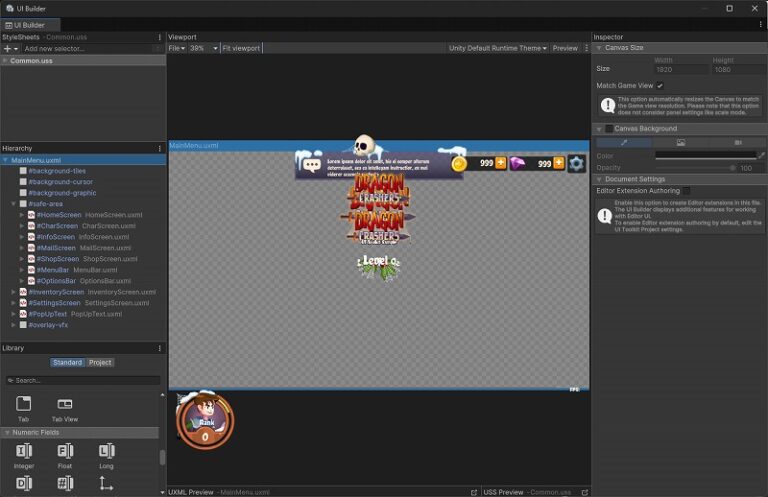768x497 pixels.
Task: Pop out the USS Preview pane
Action: [585, 492]
